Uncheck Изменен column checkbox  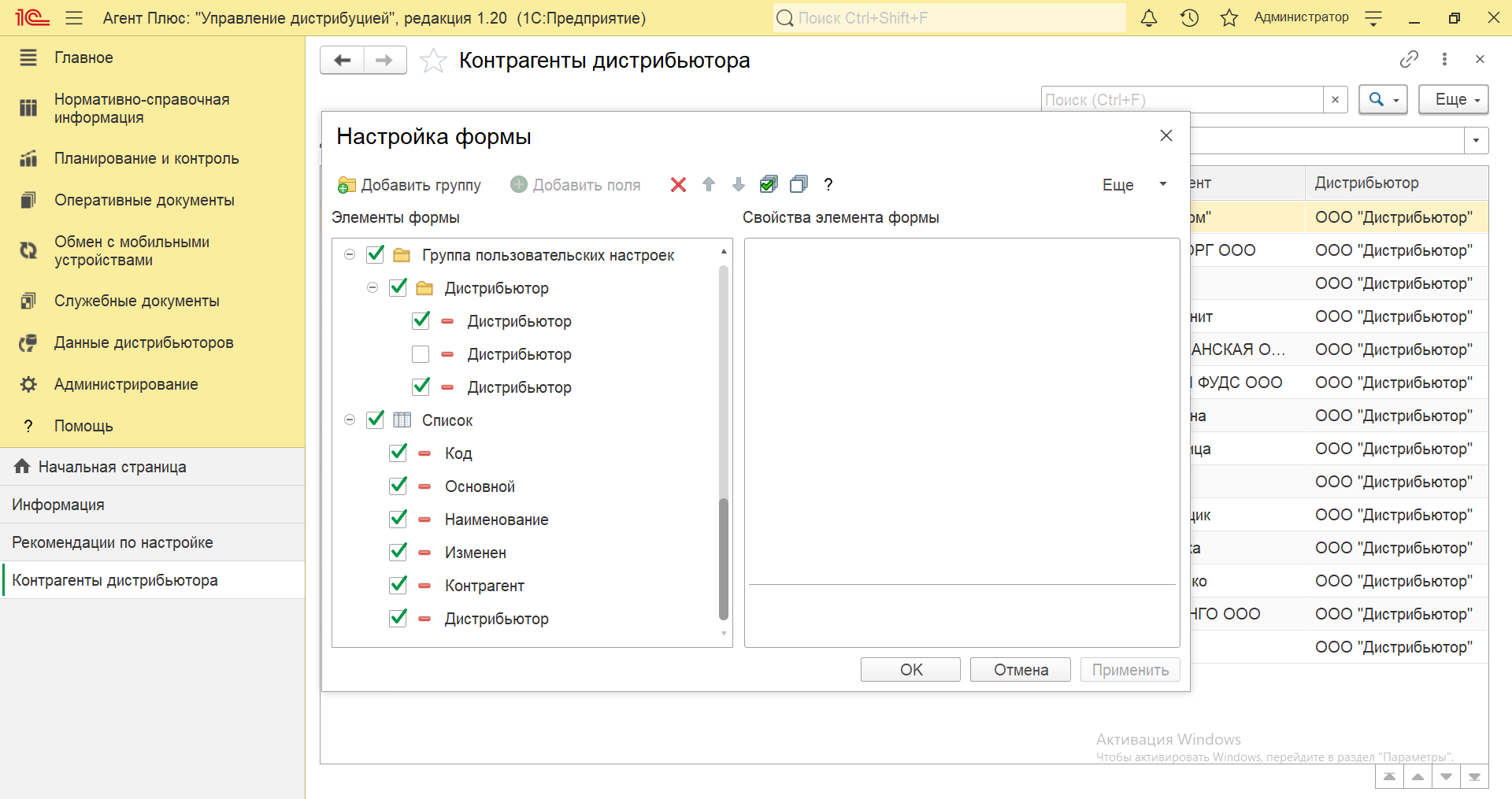398,552
